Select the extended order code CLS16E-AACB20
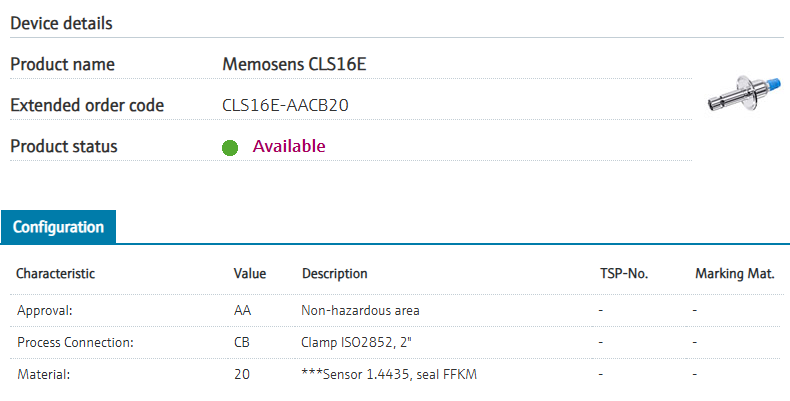This screenshot has width=790, height=401. click(285, 105)
